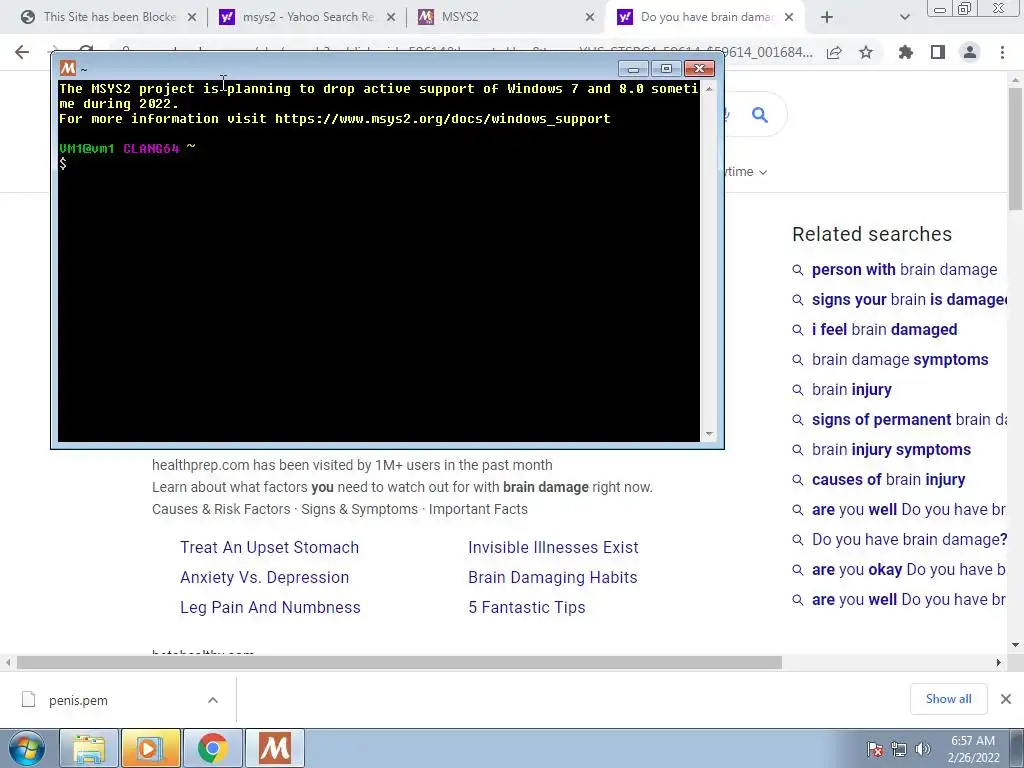Click the page vertical scrollbar thumb
1024x768 pixels.
(x=1015, y=149)
